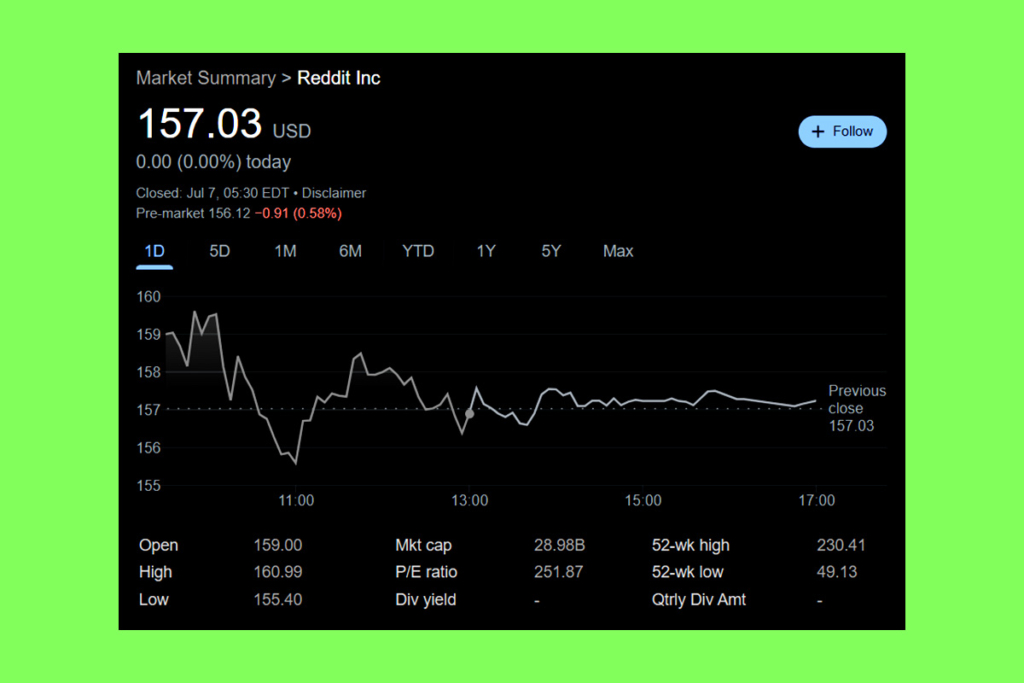Switch to the 5Y chart tab

click(x=551, y=251)
